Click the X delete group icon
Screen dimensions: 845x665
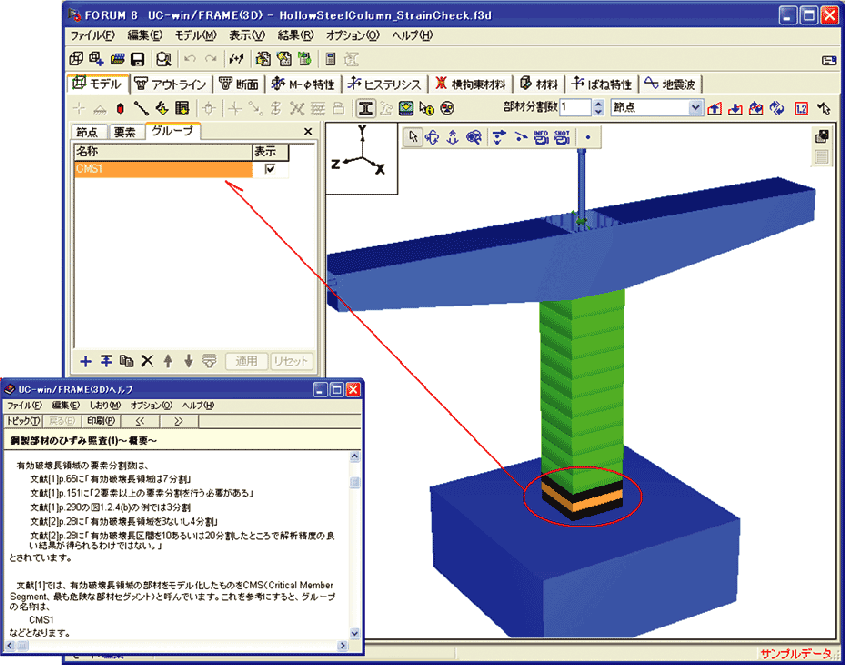point(147,361)
